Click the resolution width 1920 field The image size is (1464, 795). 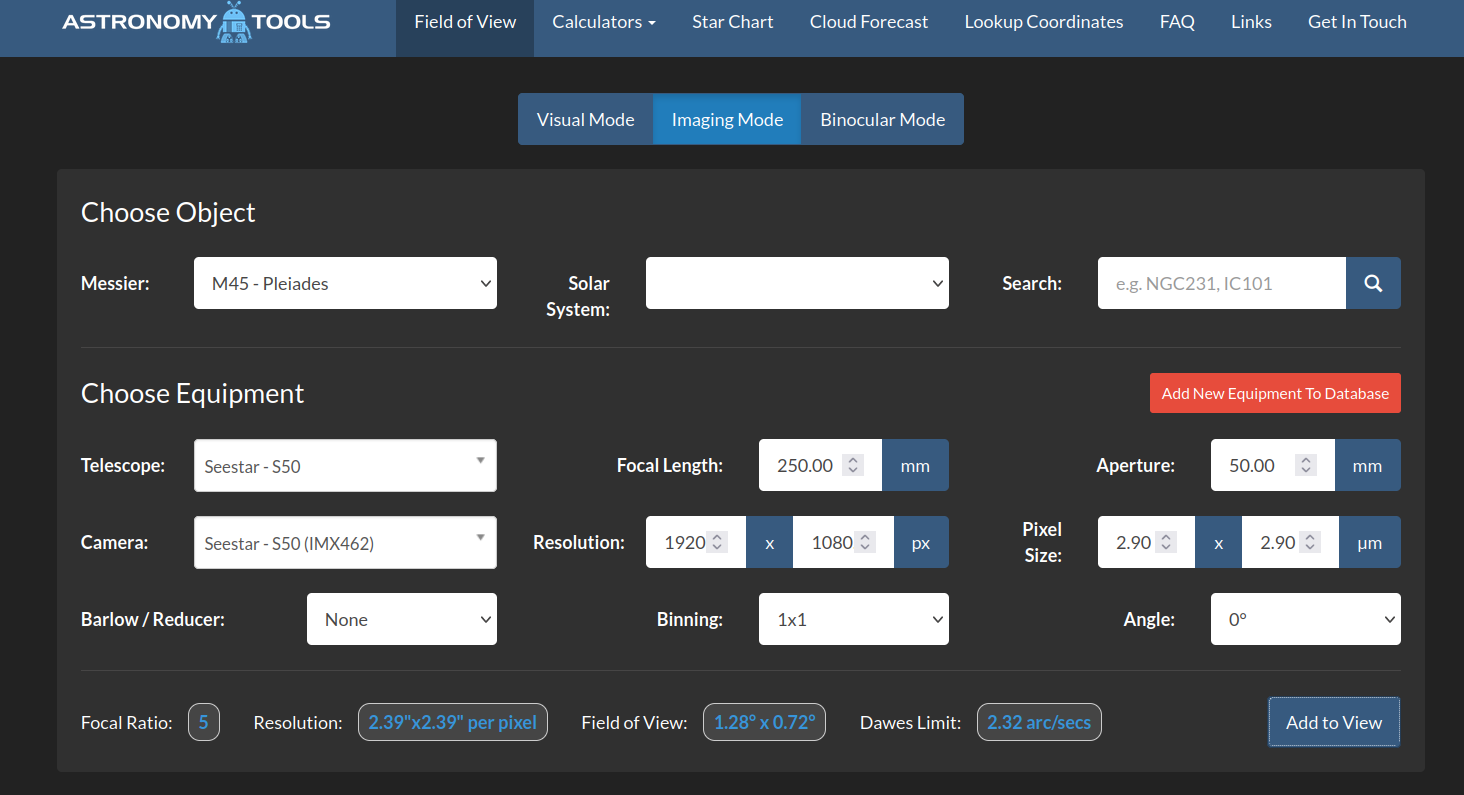point(696,542)
